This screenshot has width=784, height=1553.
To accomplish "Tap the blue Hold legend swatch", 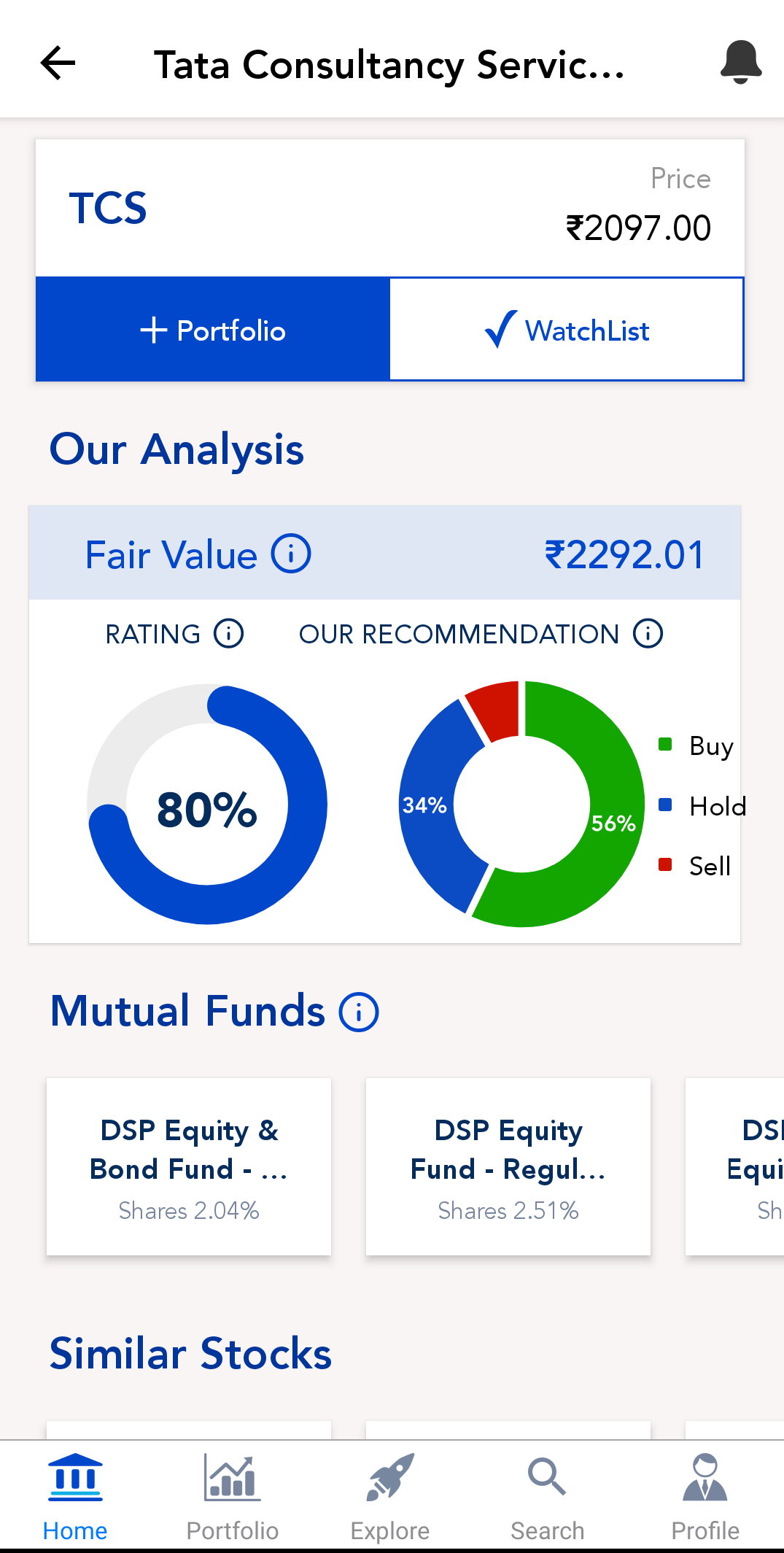I will pos(665,805).
